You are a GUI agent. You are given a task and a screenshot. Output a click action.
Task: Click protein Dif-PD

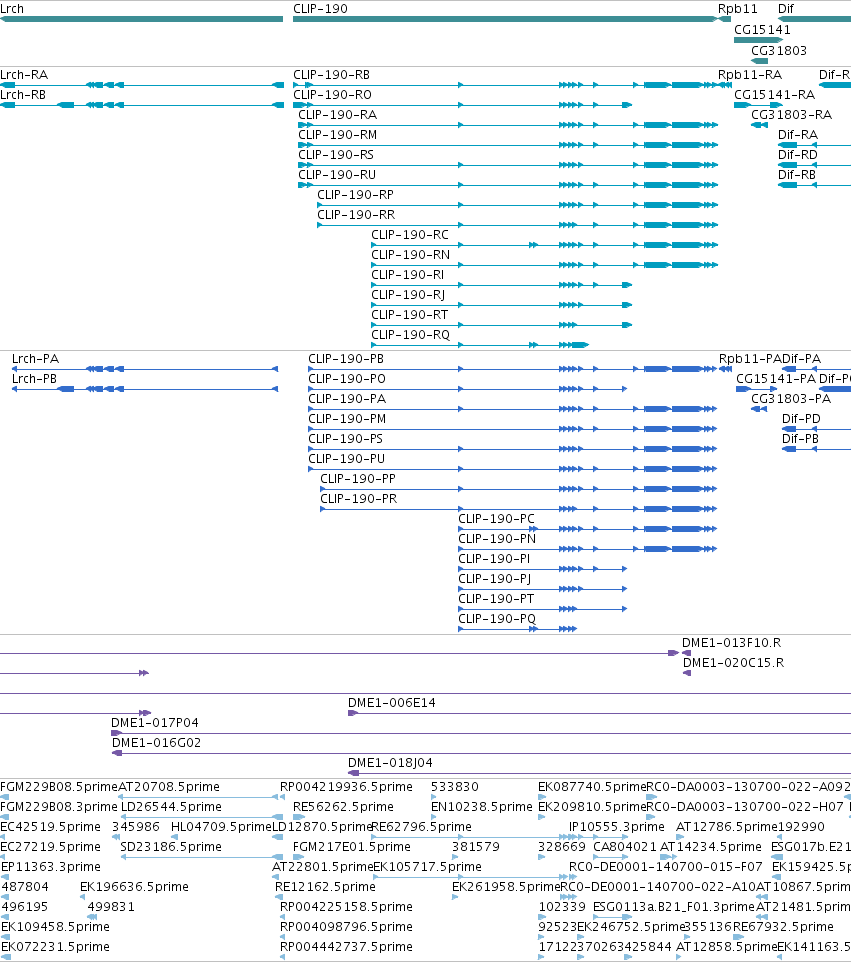click(x=801, y=419)
